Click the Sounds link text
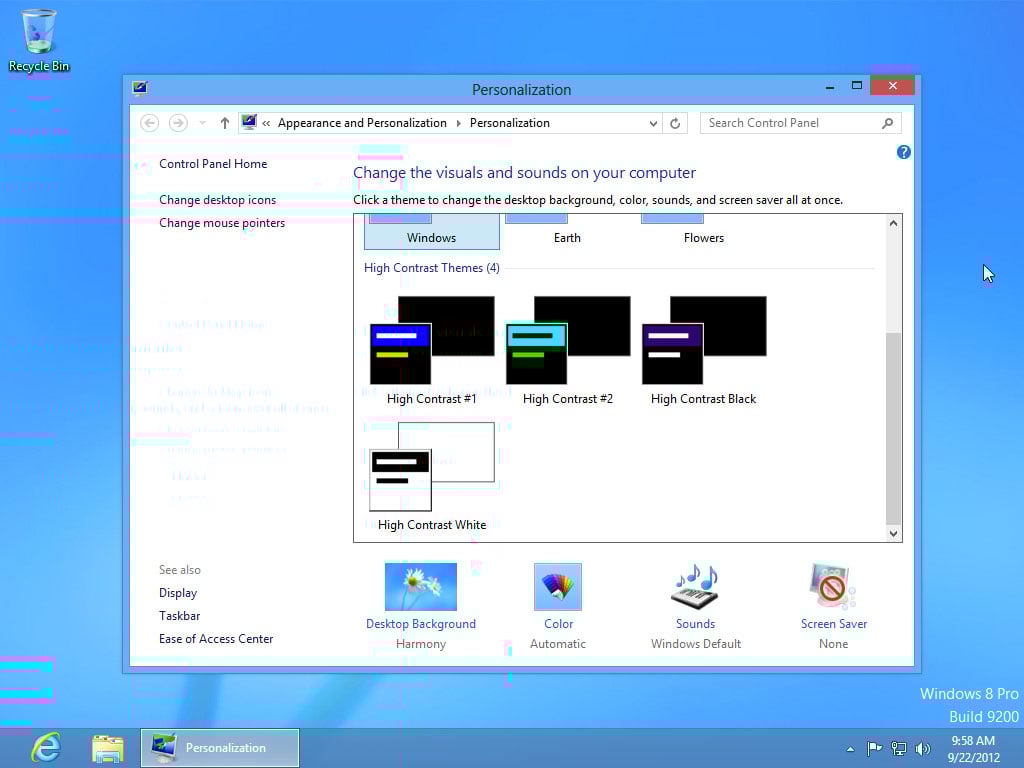The height and width of the screenshot is (768, 1024). tap(695, 624)
